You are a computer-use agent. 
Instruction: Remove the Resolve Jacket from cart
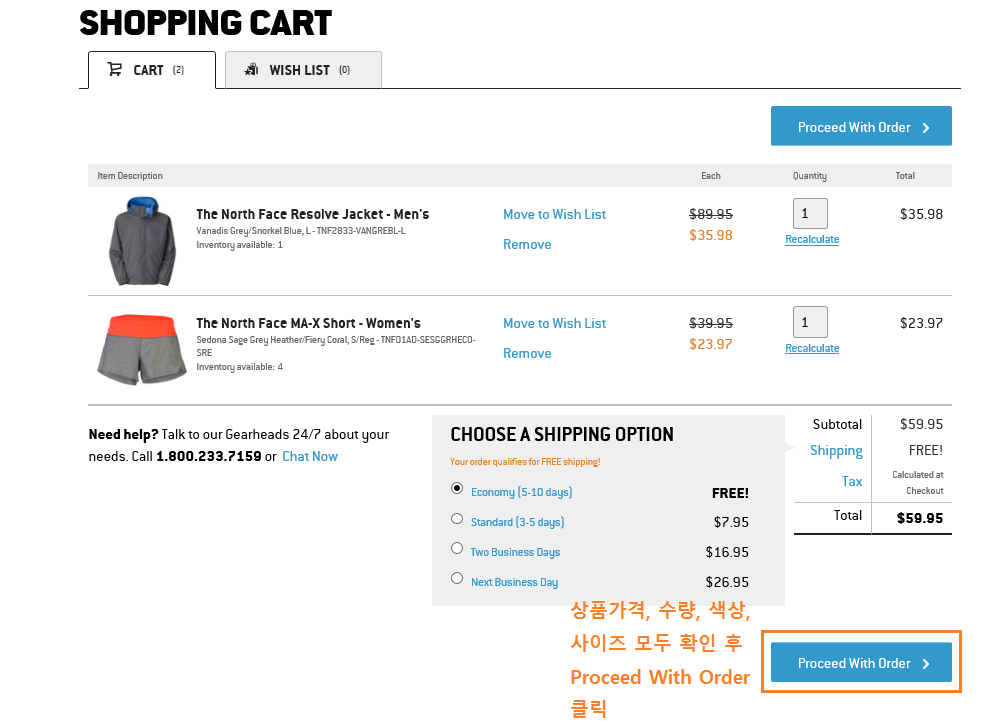pos(527,245)
